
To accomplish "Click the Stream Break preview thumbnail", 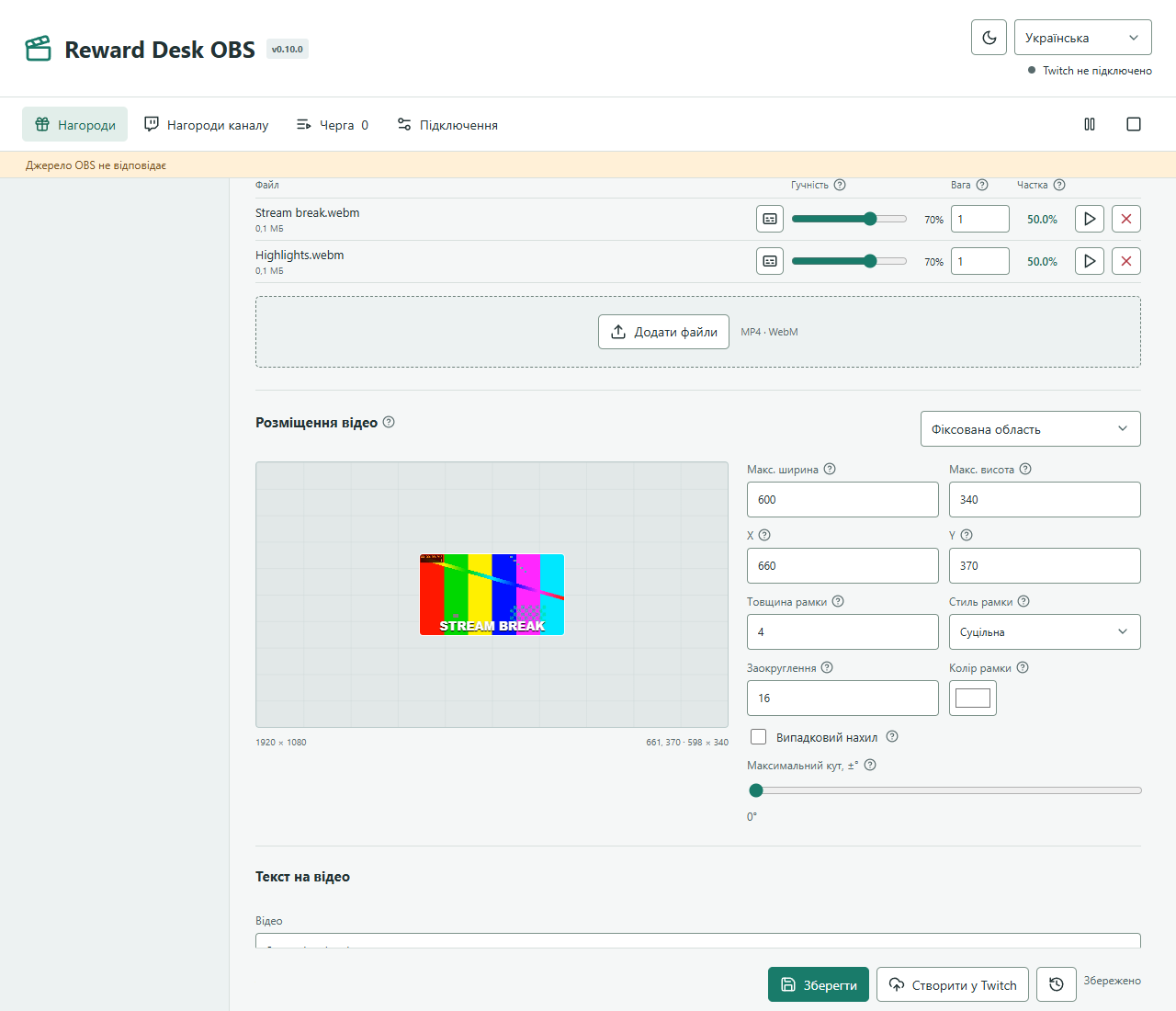I will [492, 595].
